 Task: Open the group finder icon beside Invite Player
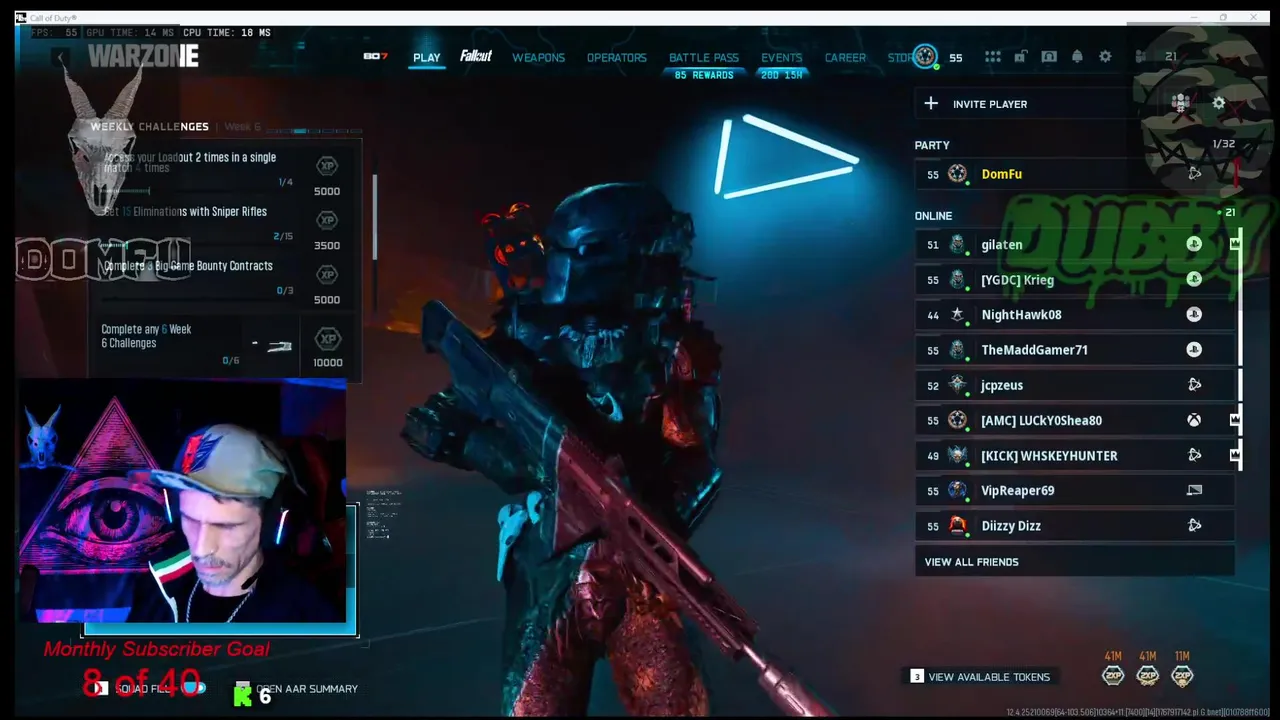tap(1181, 103)
